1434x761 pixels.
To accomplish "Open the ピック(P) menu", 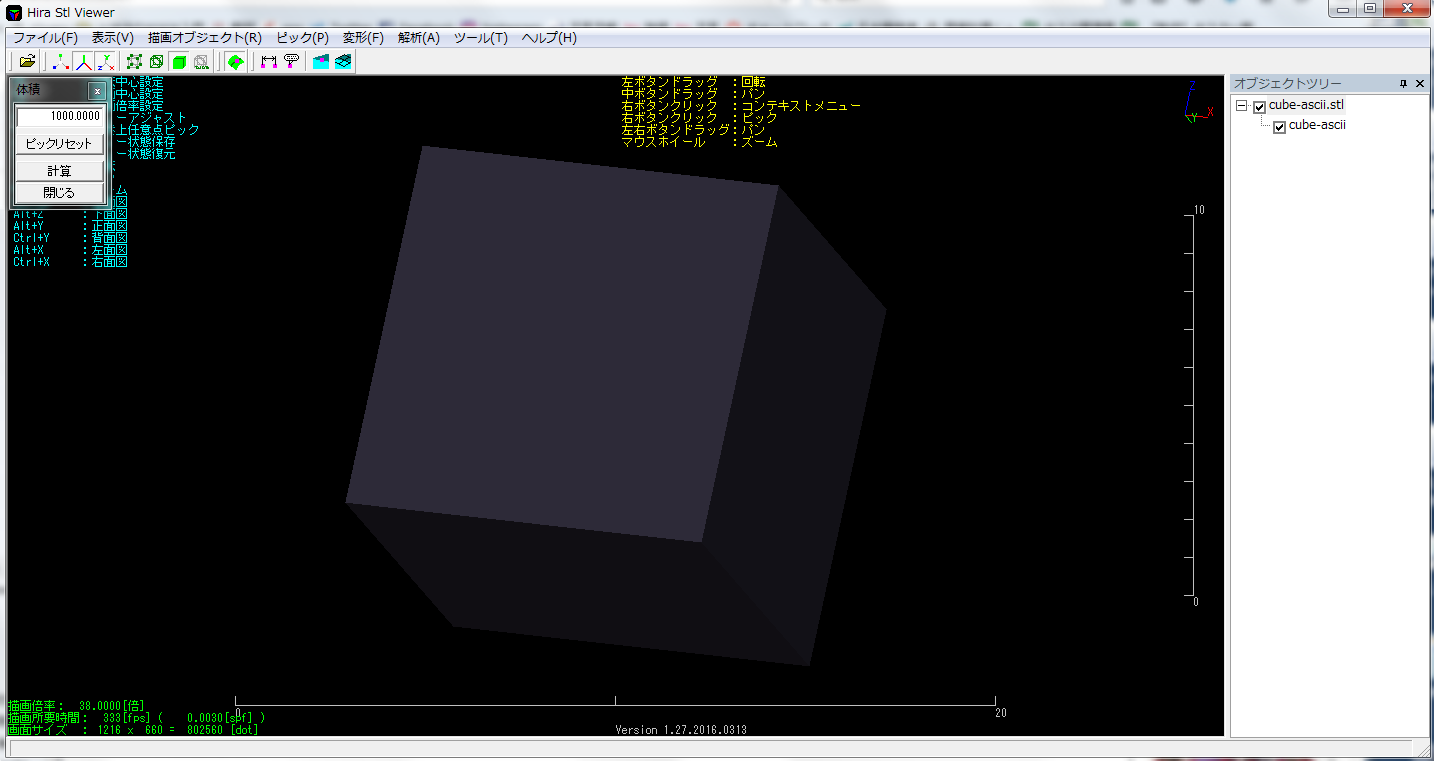I will pos(302,38).
